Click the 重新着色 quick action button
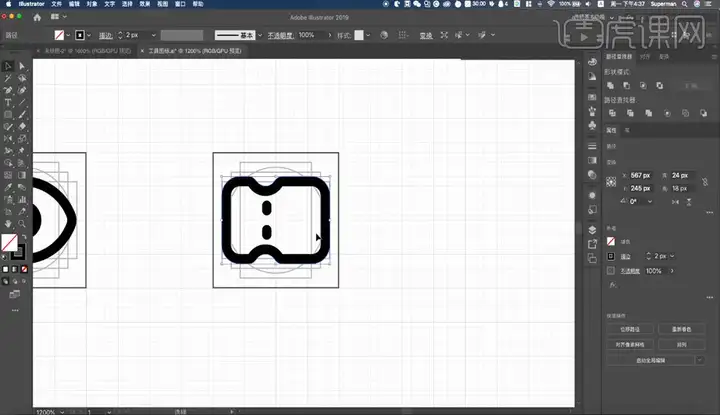Image resolution: width=720 pixels, height=415 pixels. point(681,329)
